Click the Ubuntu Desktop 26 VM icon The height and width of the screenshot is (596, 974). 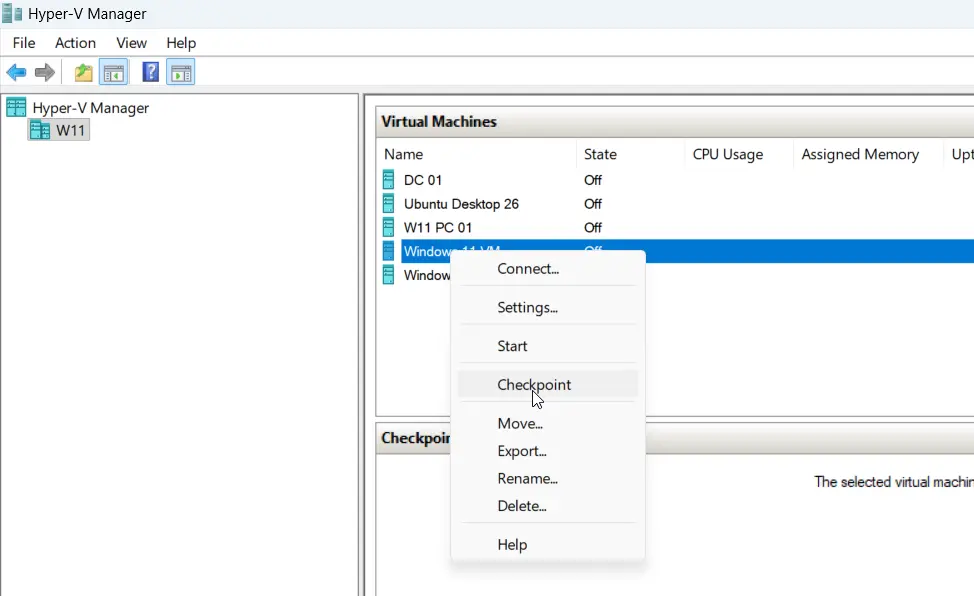pos(388,203)
